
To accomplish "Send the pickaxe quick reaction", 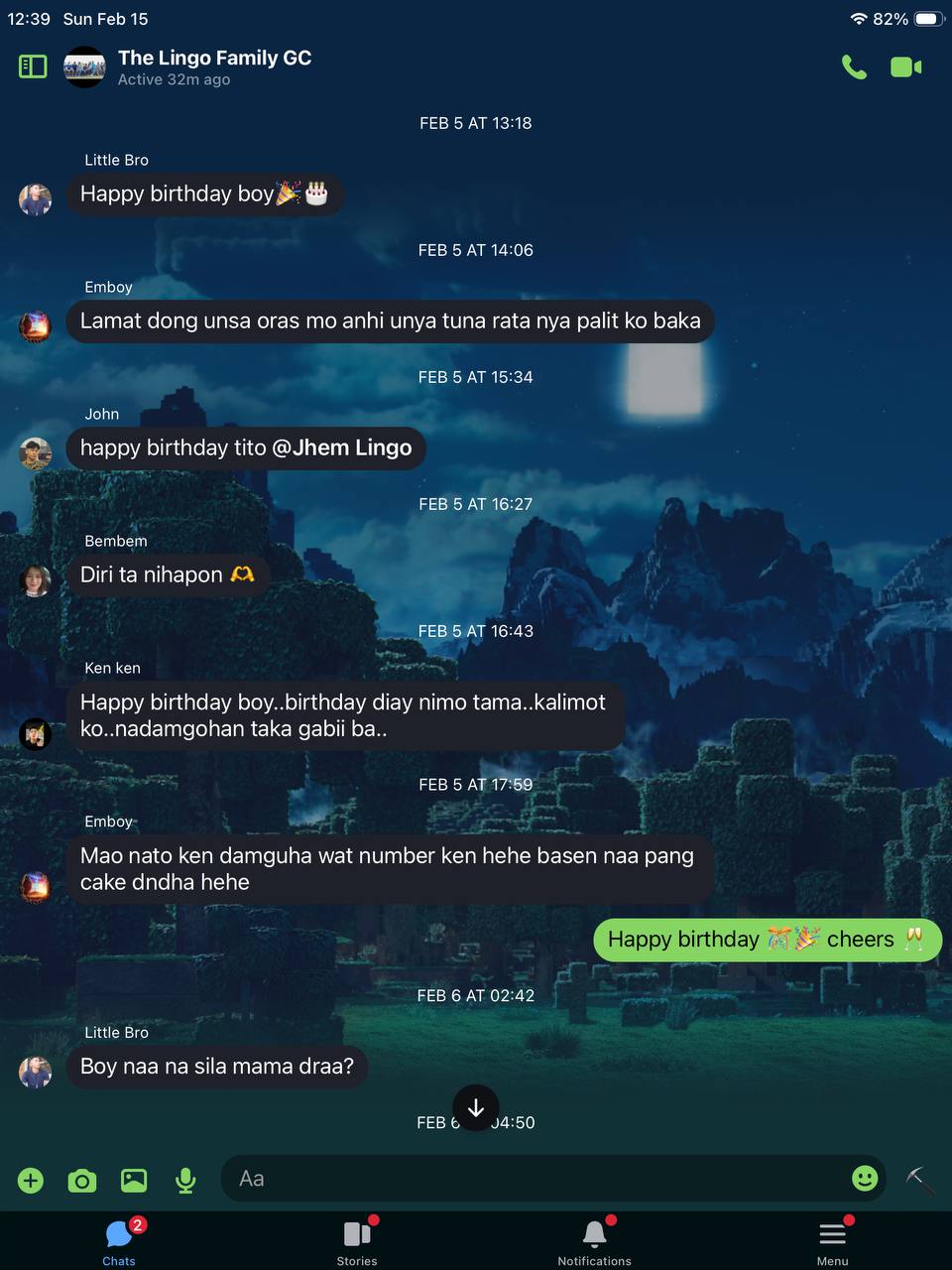I will 919,1179.
